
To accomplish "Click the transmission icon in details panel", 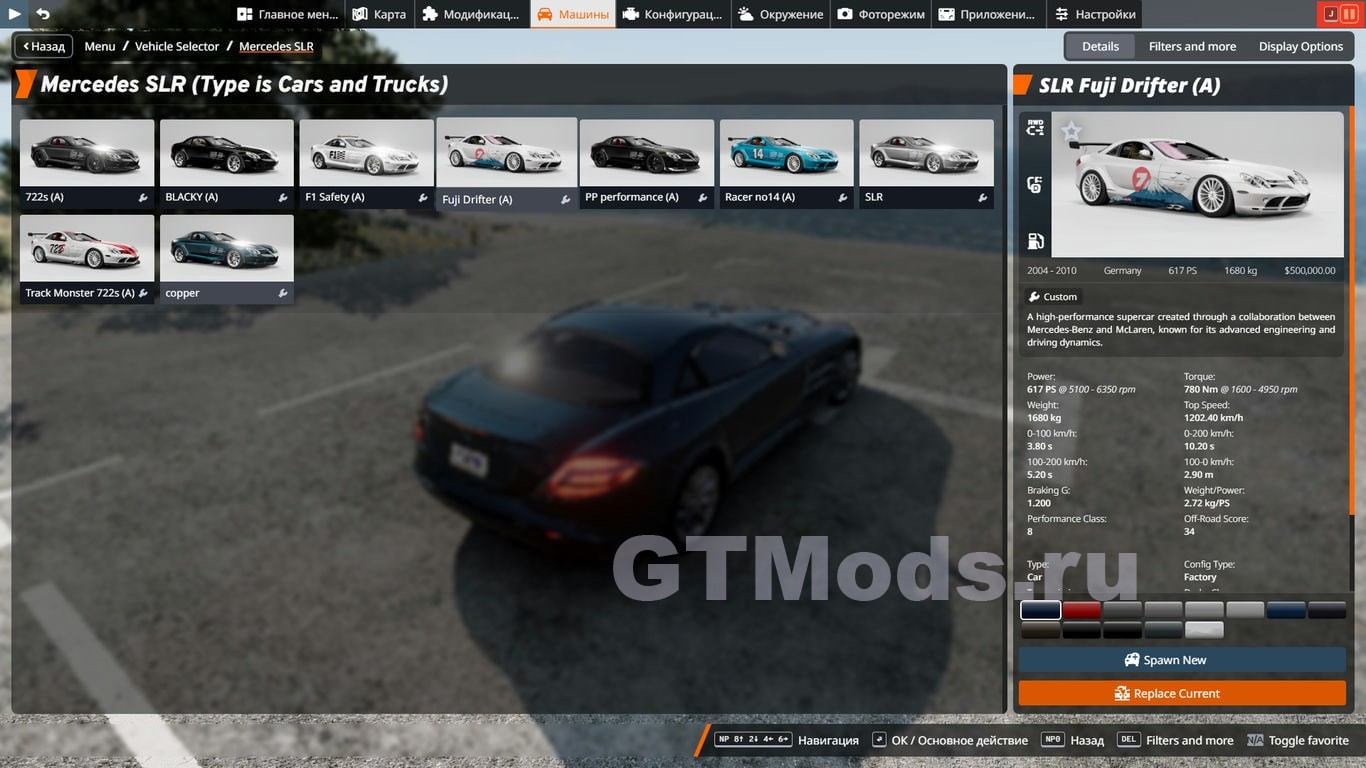I will point(1035,185).
